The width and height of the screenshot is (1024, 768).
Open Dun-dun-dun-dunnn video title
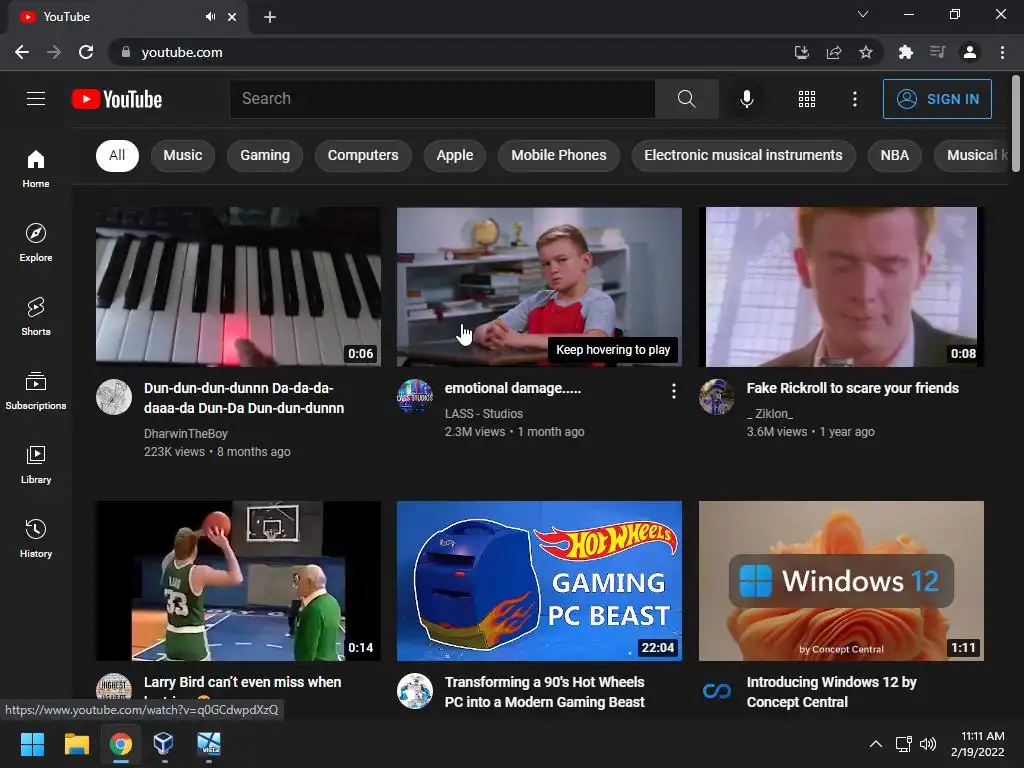click(244, 398)
